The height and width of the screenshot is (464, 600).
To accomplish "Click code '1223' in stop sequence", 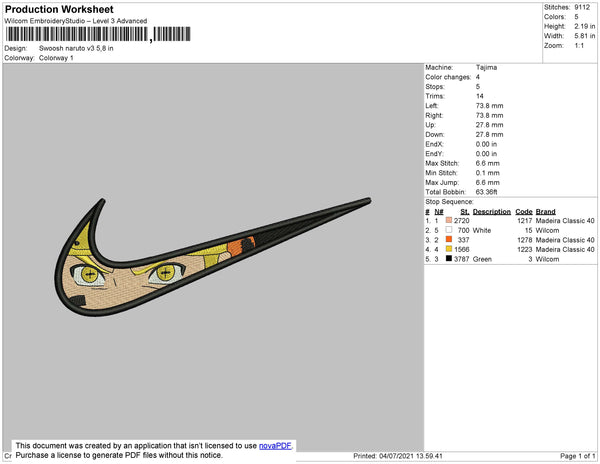I will (525, 249).
